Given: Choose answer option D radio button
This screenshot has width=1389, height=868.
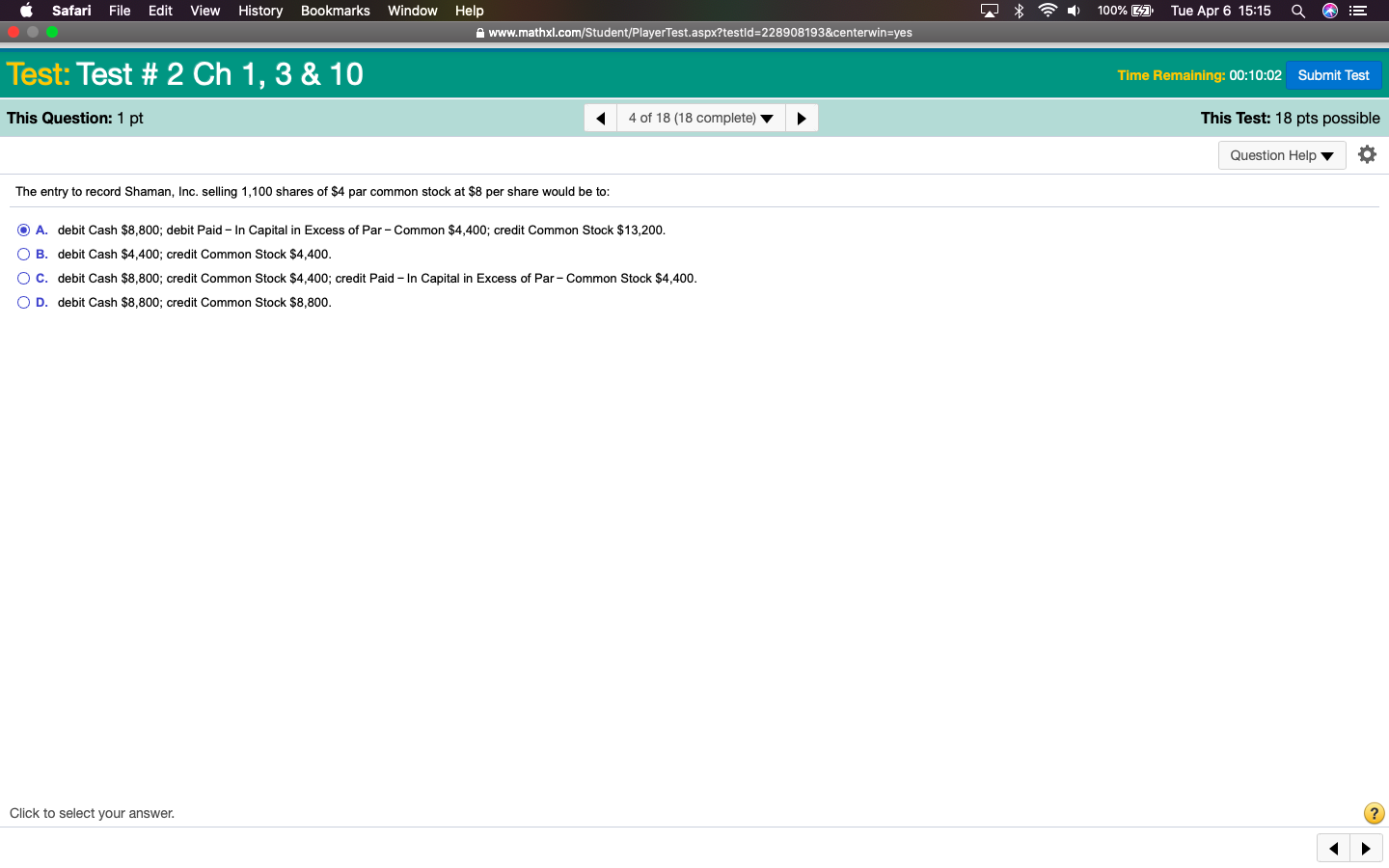Looking at the screenshot, I should (23, 303).
